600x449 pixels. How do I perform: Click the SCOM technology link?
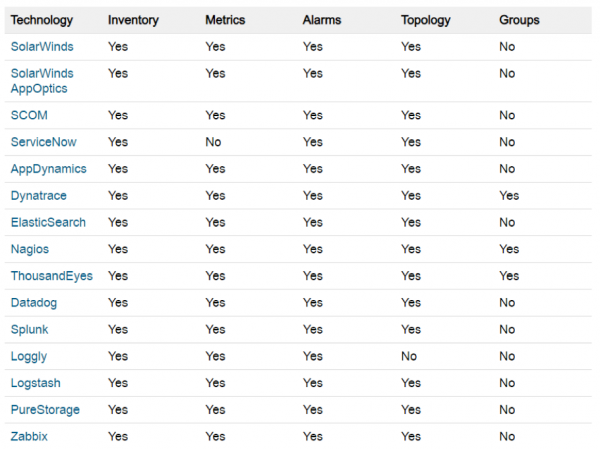[x=29, y=115]
